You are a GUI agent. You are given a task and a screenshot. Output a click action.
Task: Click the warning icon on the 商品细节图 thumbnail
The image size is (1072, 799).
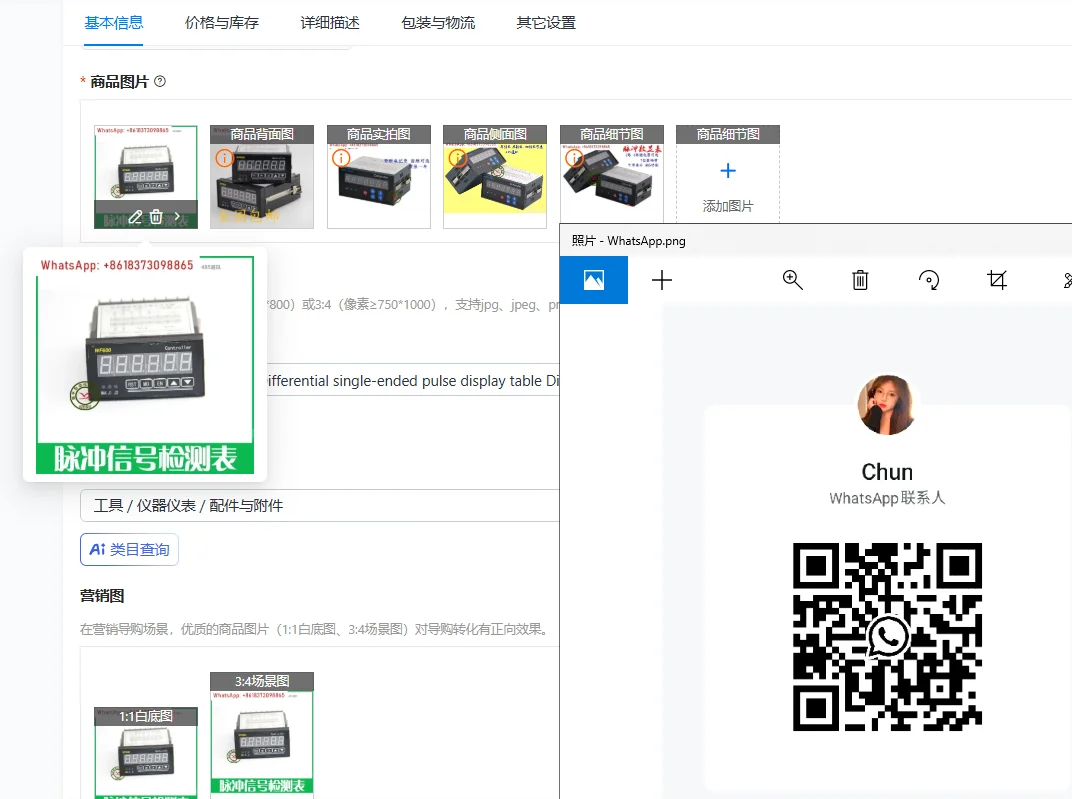(574, 158)
